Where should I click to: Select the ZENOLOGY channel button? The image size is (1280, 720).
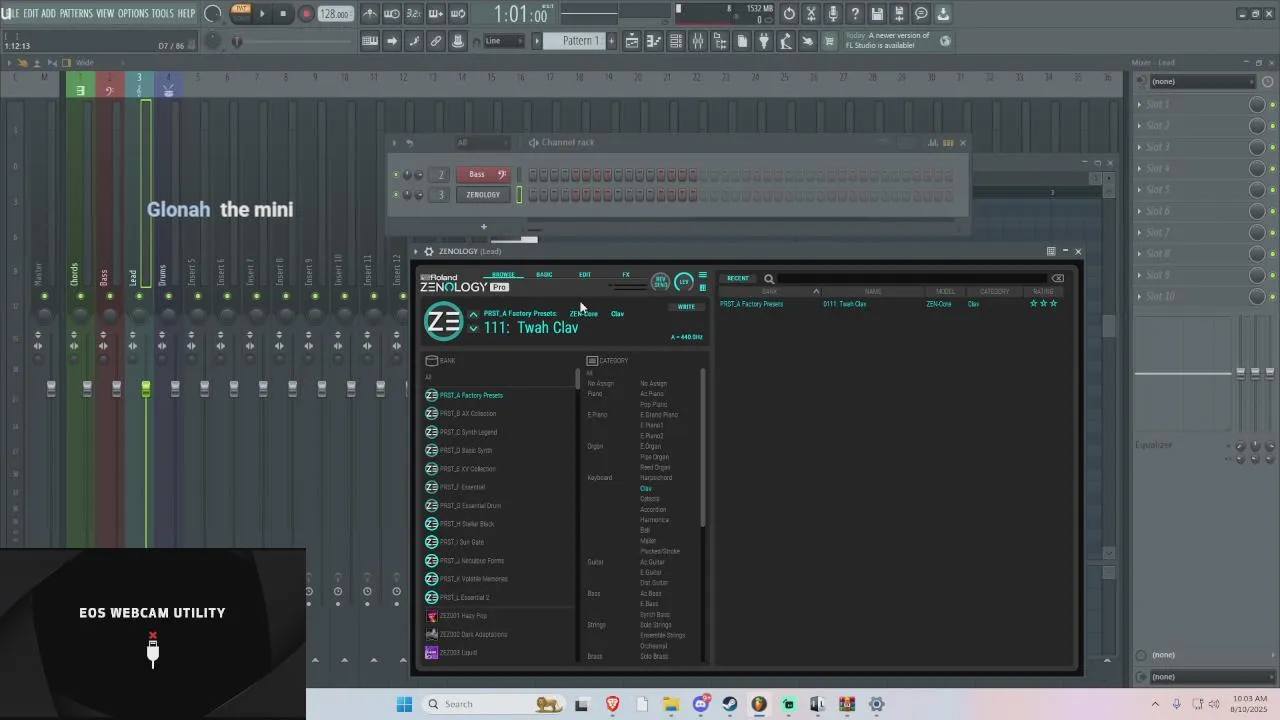[483, 195]
